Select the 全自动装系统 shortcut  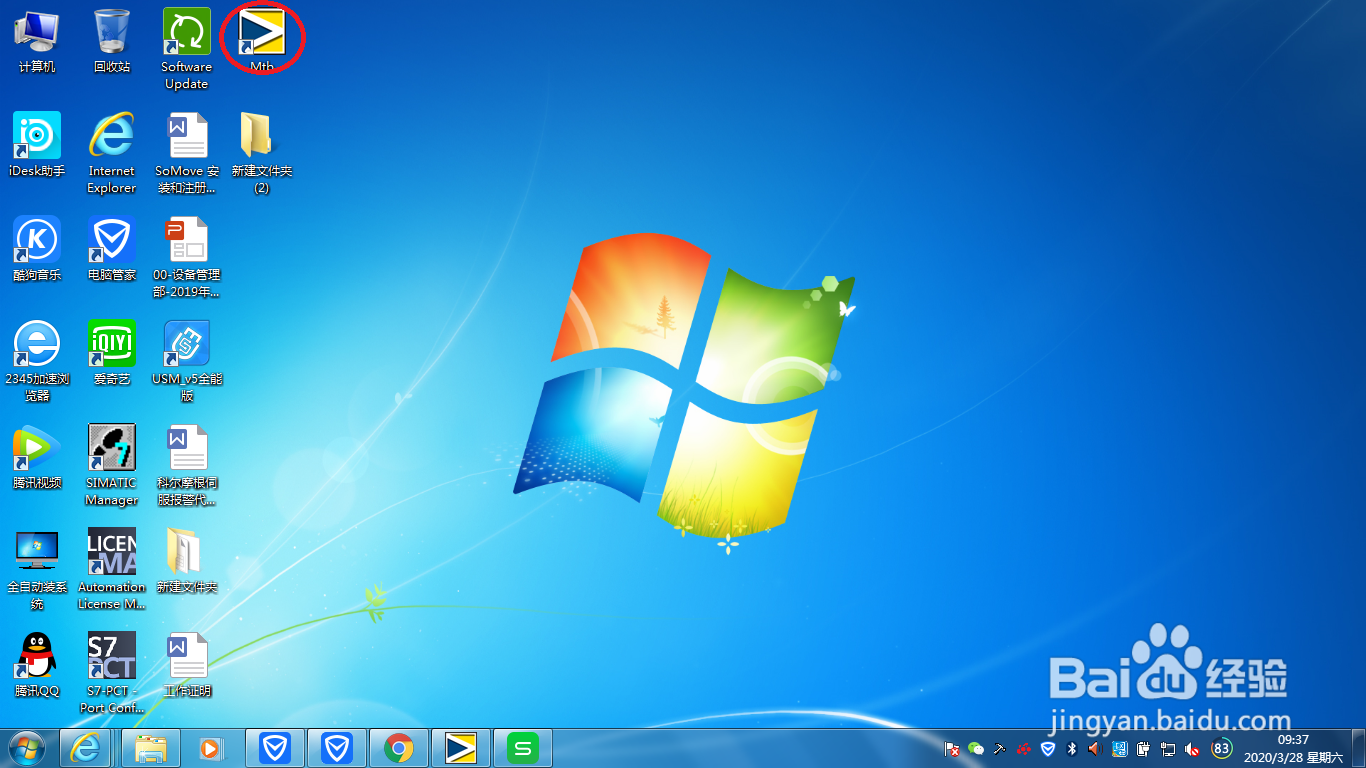coord(37,569)
